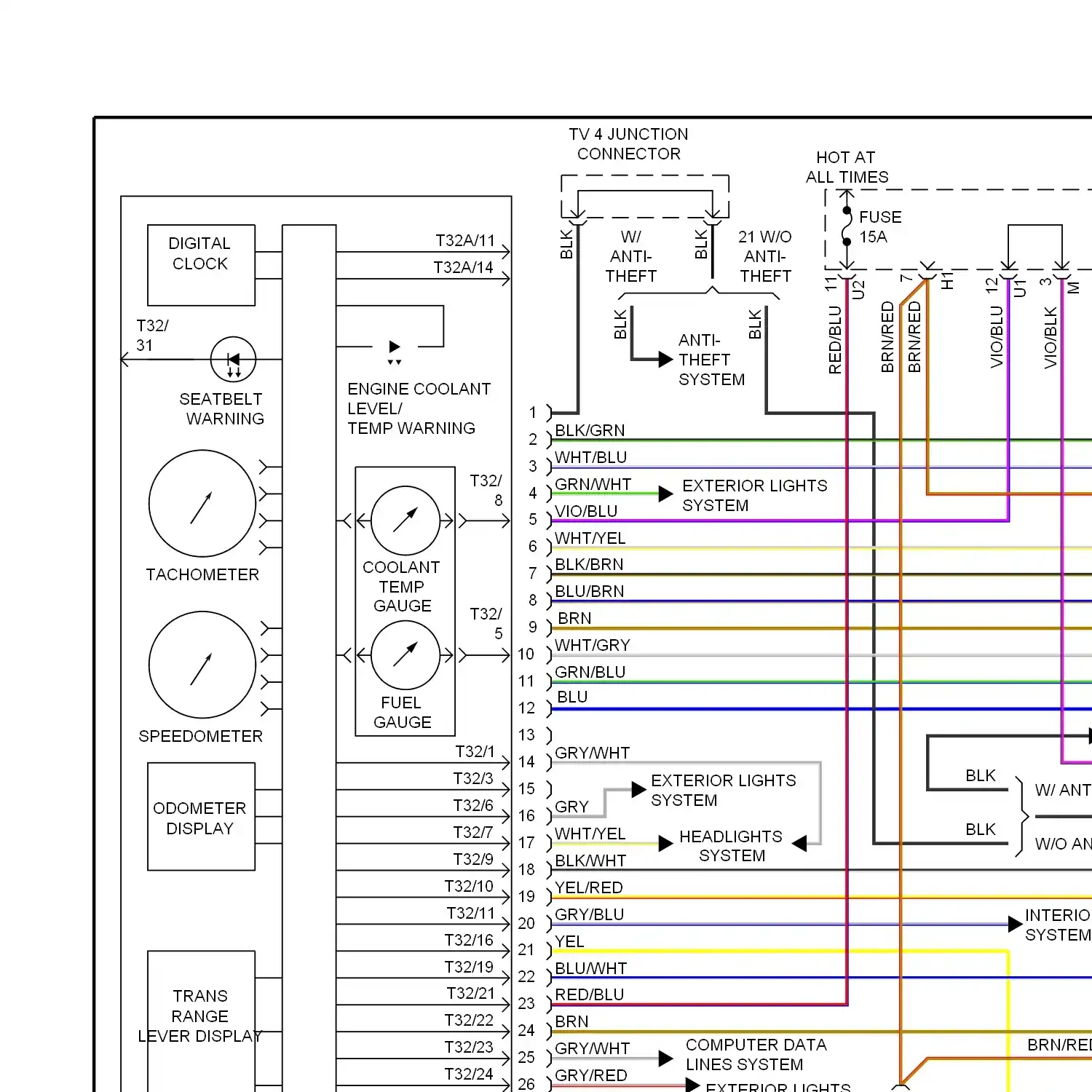Screen dimensions: 1092x1092
Task: Click the T32/10 pin label
Action: click(469, 887)
